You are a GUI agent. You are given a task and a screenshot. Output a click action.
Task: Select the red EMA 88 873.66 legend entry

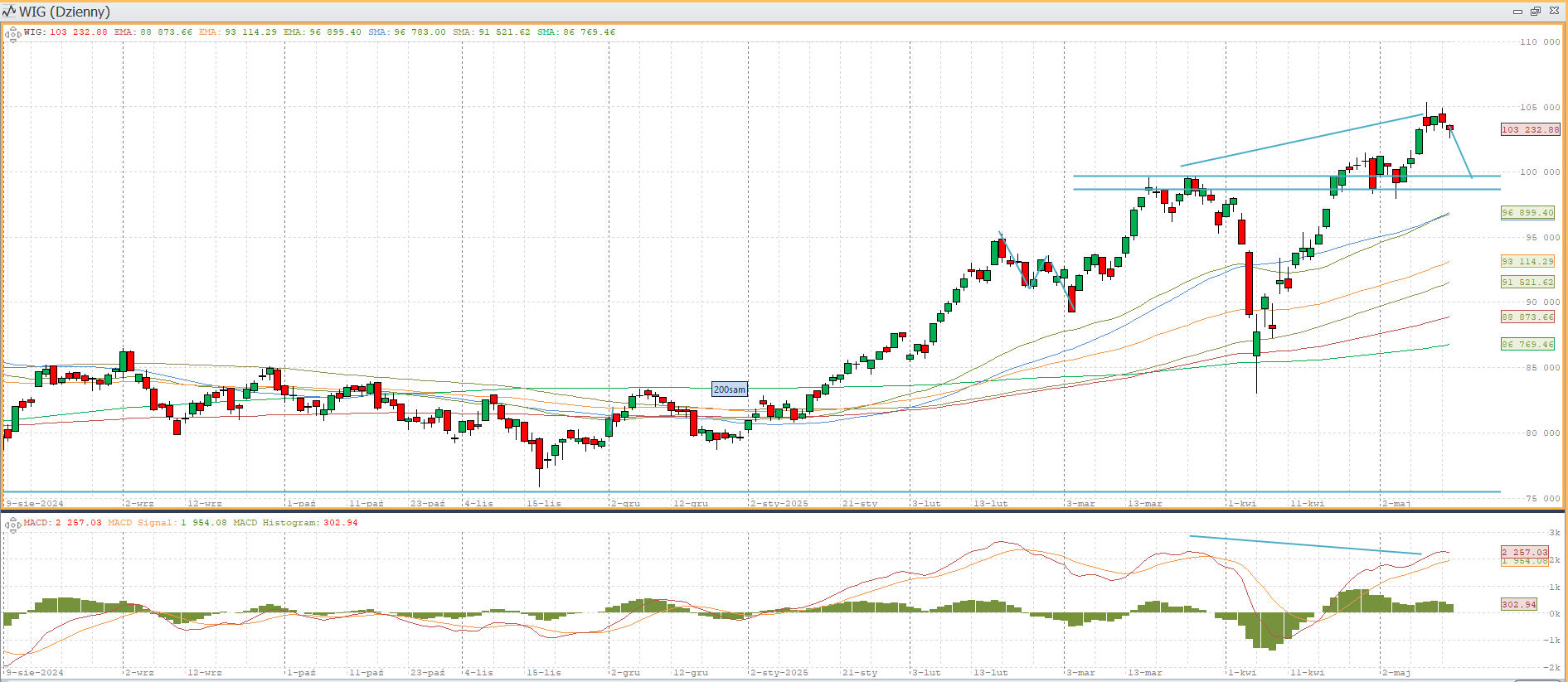pyautogui.click(x=153, y=32)
